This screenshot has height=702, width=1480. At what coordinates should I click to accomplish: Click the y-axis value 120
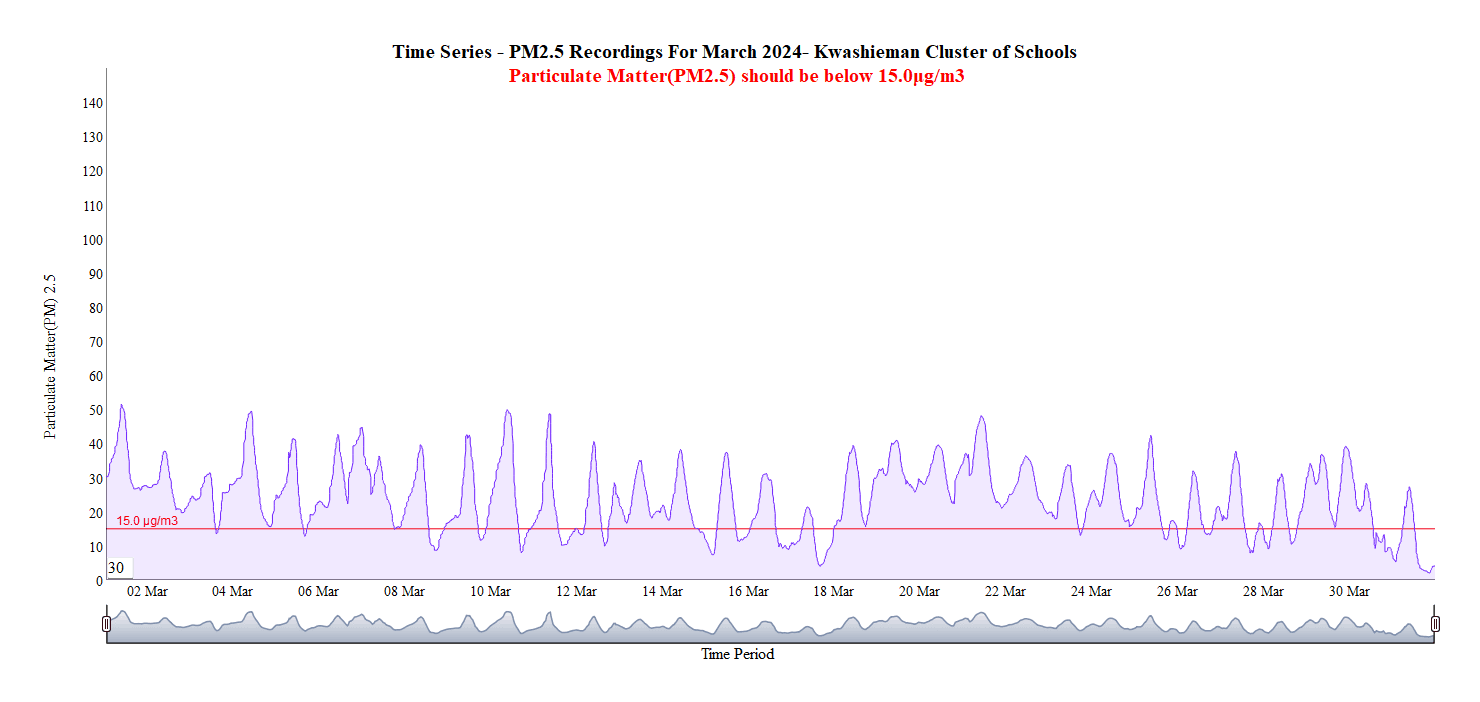93,172
